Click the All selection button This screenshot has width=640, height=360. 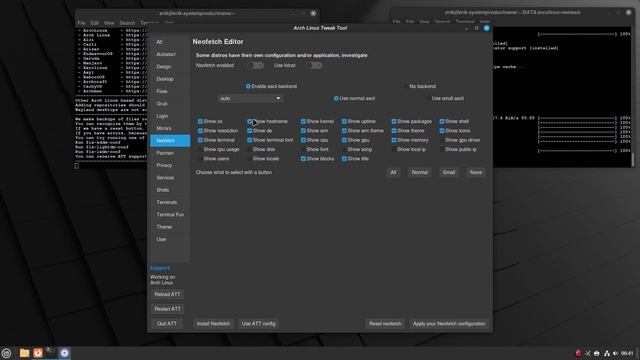pyautogui.click(x=393, y=172)
